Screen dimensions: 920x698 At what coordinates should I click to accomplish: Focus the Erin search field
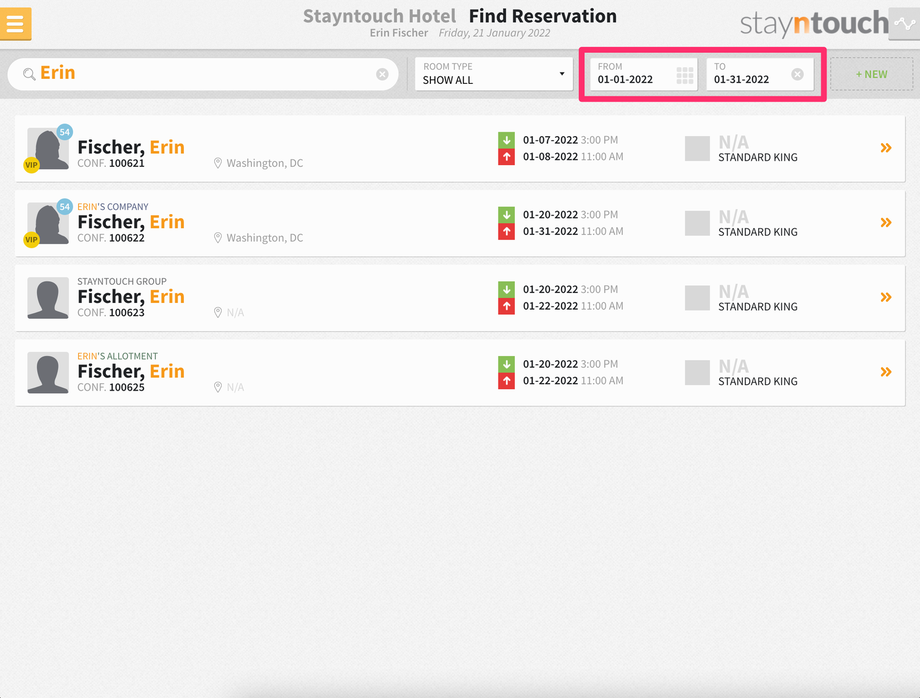click(x=203, y=74)
